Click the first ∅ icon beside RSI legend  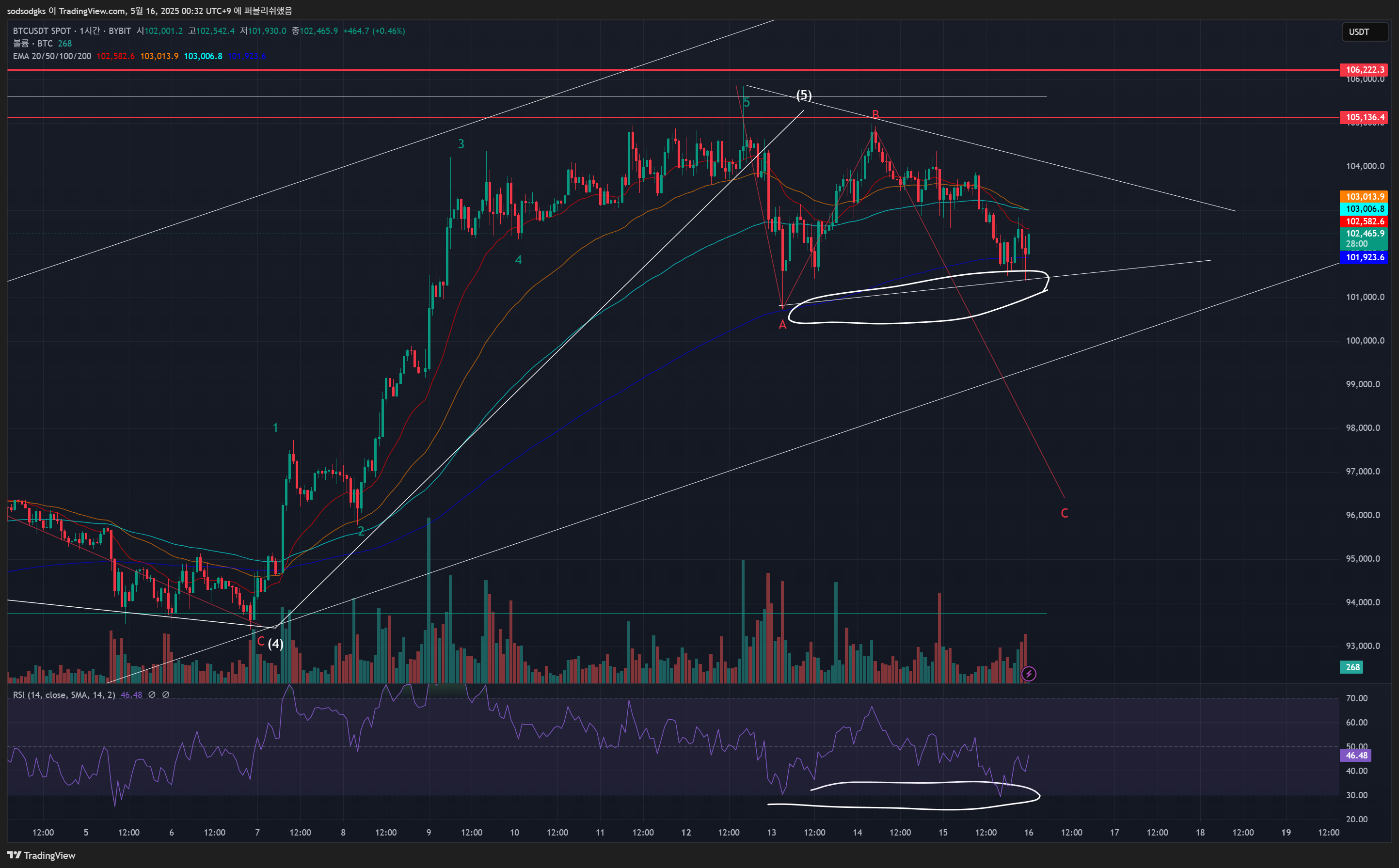point(151,694)
